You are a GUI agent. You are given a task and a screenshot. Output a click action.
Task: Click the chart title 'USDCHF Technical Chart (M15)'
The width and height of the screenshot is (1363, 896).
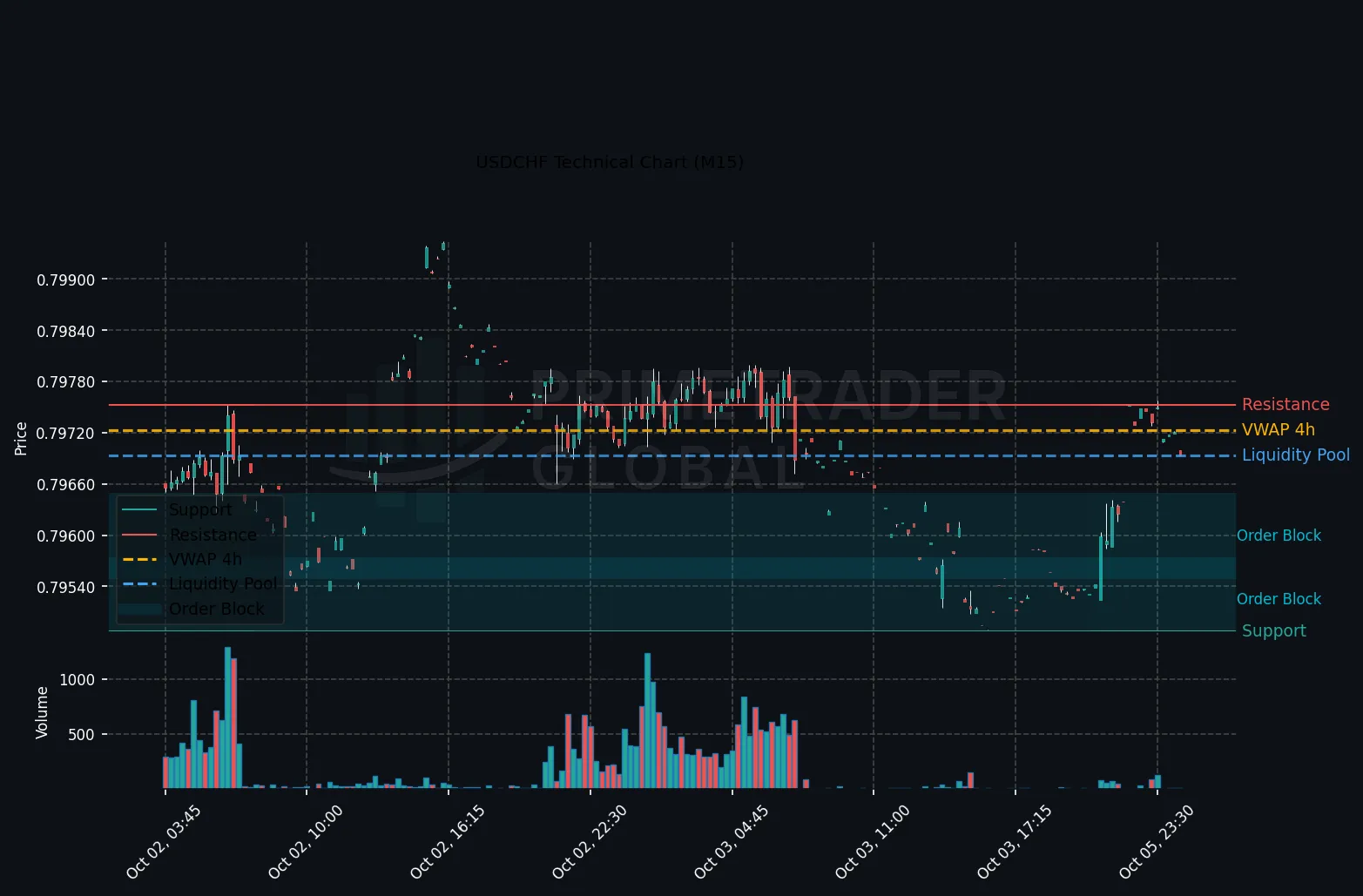tap(610, 163)
